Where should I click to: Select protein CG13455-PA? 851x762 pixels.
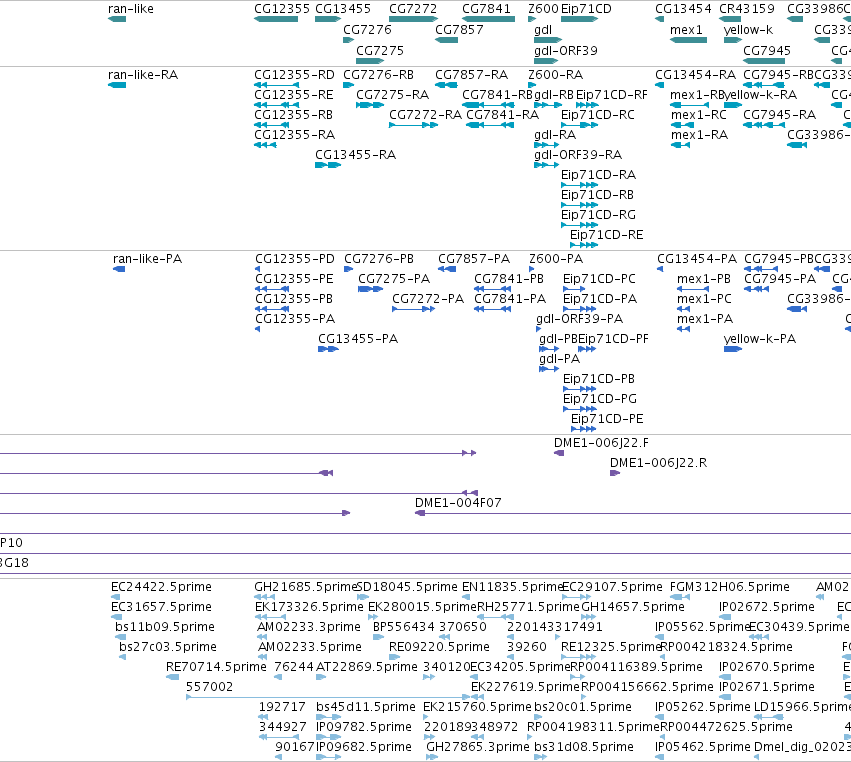click(x=358, y=339)
